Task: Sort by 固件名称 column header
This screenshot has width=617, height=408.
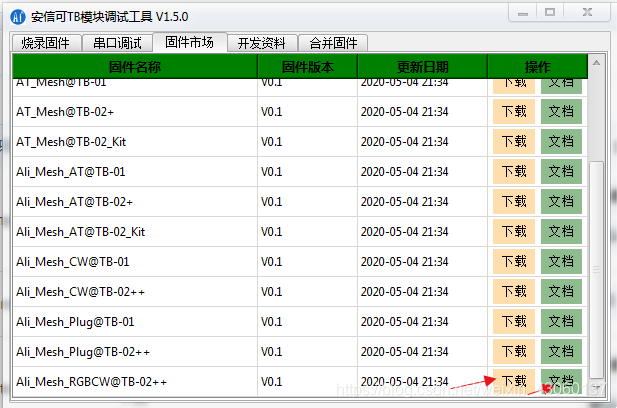Action: pyautogui.click(x=135, y=66)
